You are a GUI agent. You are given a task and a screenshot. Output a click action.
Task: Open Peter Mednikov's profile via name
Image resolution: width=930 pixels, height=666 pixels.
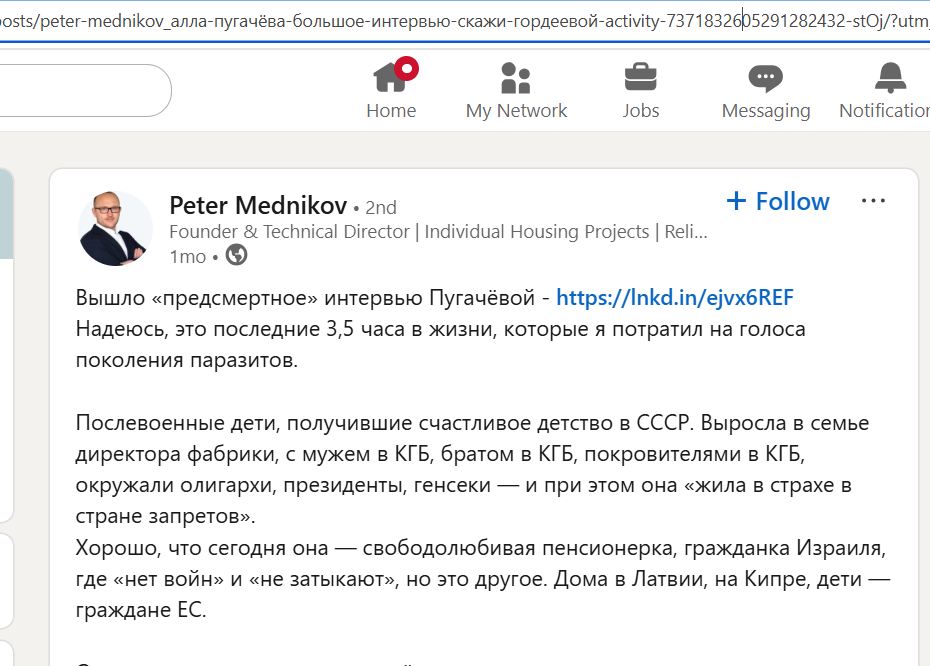coord(258,206)
